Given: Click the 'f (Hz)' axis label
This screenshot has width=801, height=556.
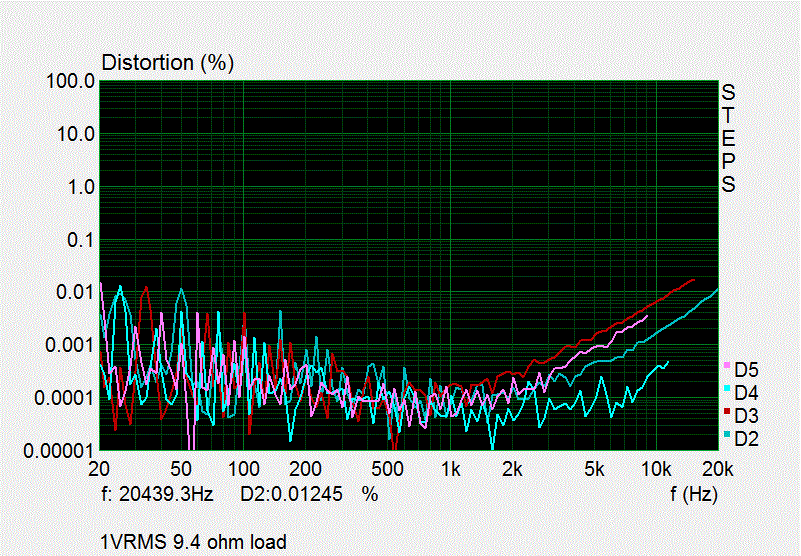Looking at the screenshot, I should click(694, 494).
